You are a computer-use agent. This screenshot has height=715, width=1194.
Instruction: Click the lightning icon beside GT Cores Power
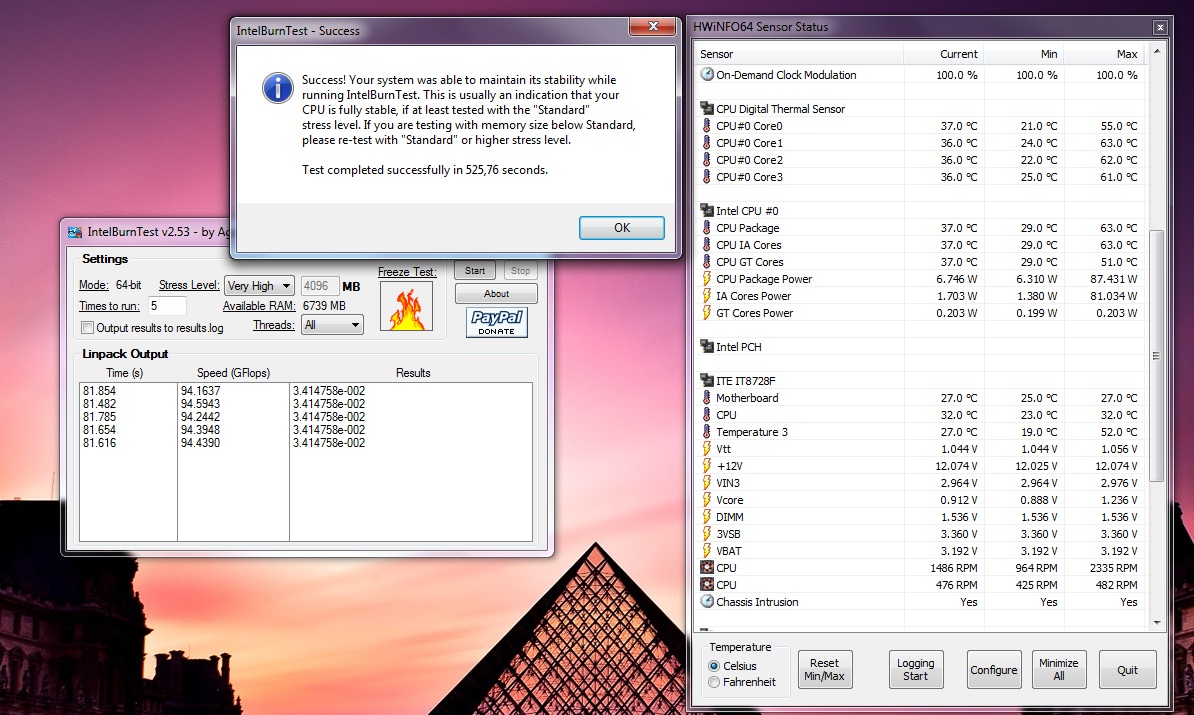pyautogui.click(x=707, y=313)
